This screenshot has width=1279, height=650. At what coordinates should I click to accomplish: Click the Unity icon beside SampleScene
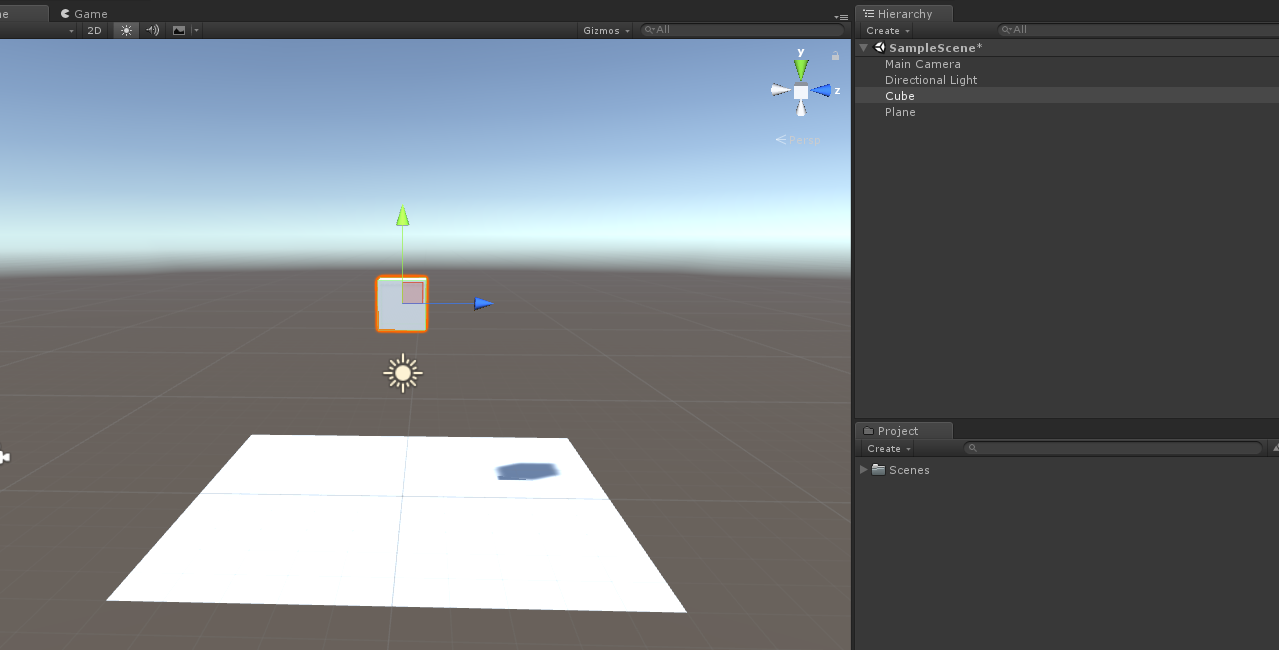(x=879, y=47)
